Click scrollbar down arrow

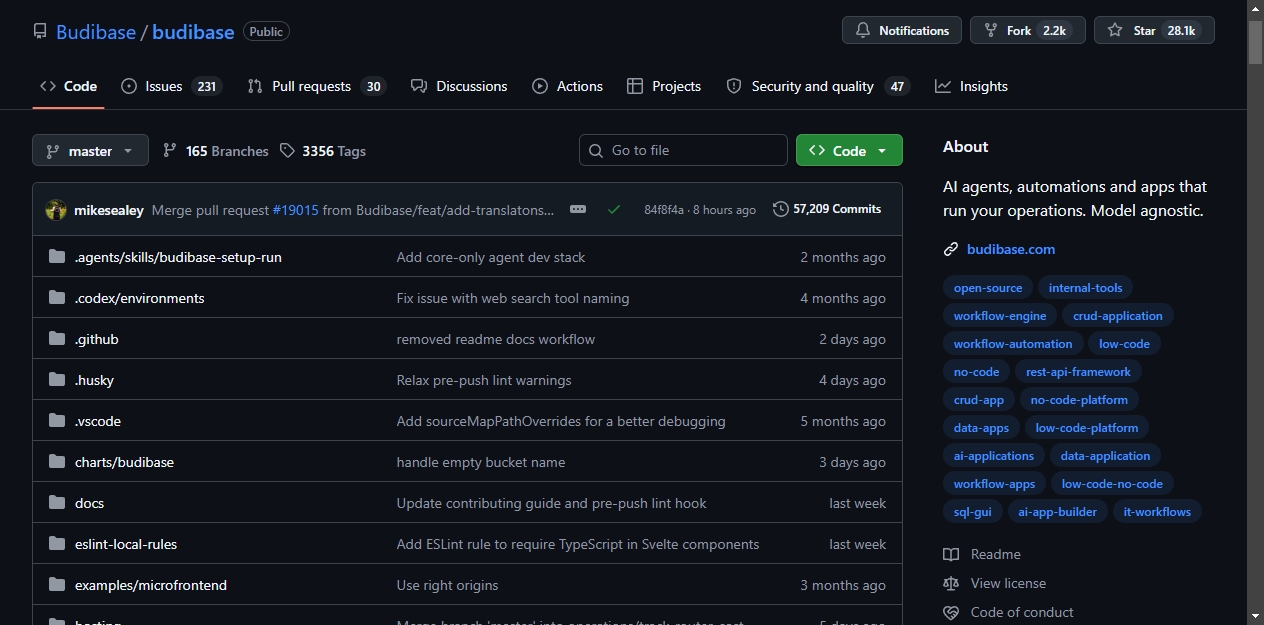(1255, 616)
